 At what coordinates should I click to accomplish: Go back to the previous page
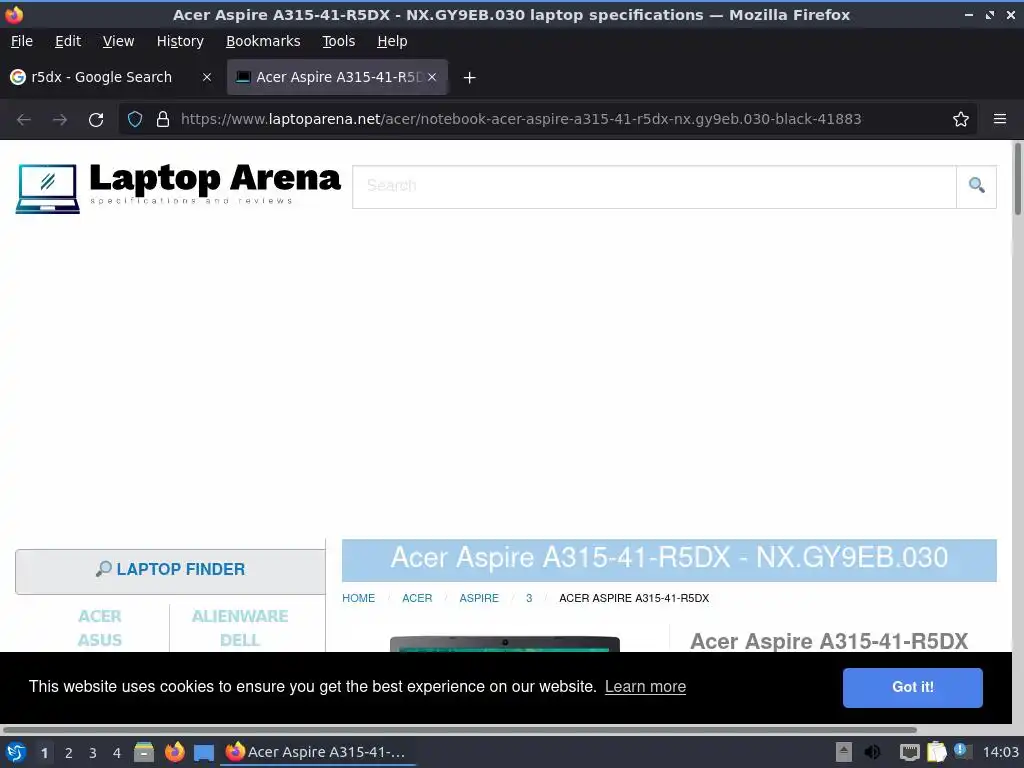point(24,120)
